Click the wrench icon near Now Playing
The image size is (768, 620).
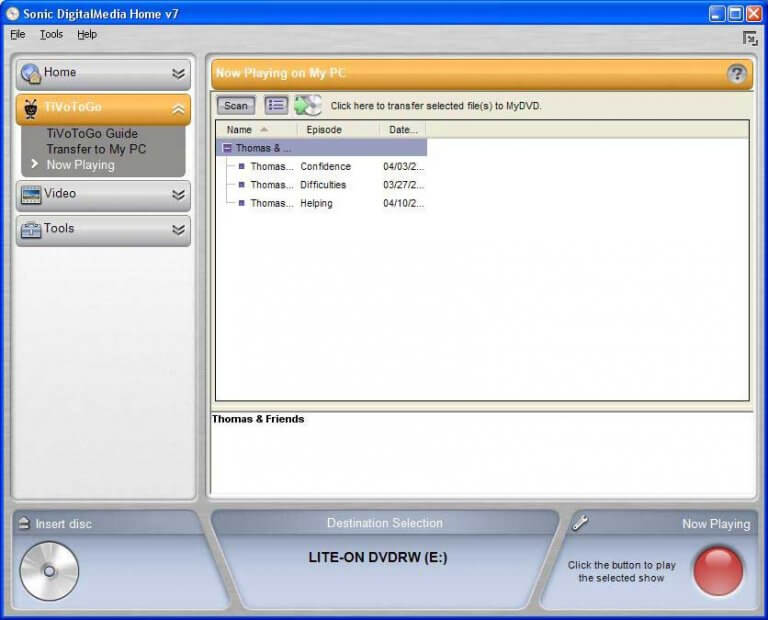point(580,523)
